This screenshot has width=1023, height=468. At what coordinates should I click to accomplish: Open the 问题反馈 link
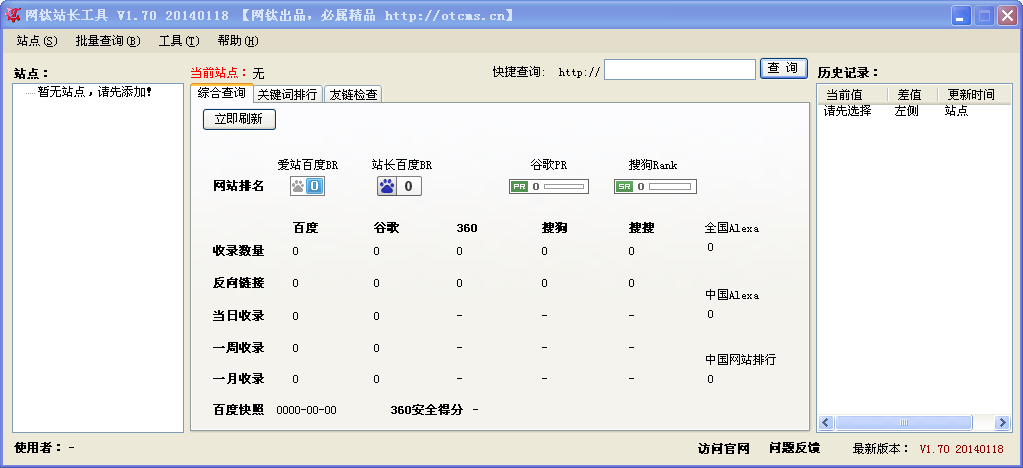pos(795,448)
